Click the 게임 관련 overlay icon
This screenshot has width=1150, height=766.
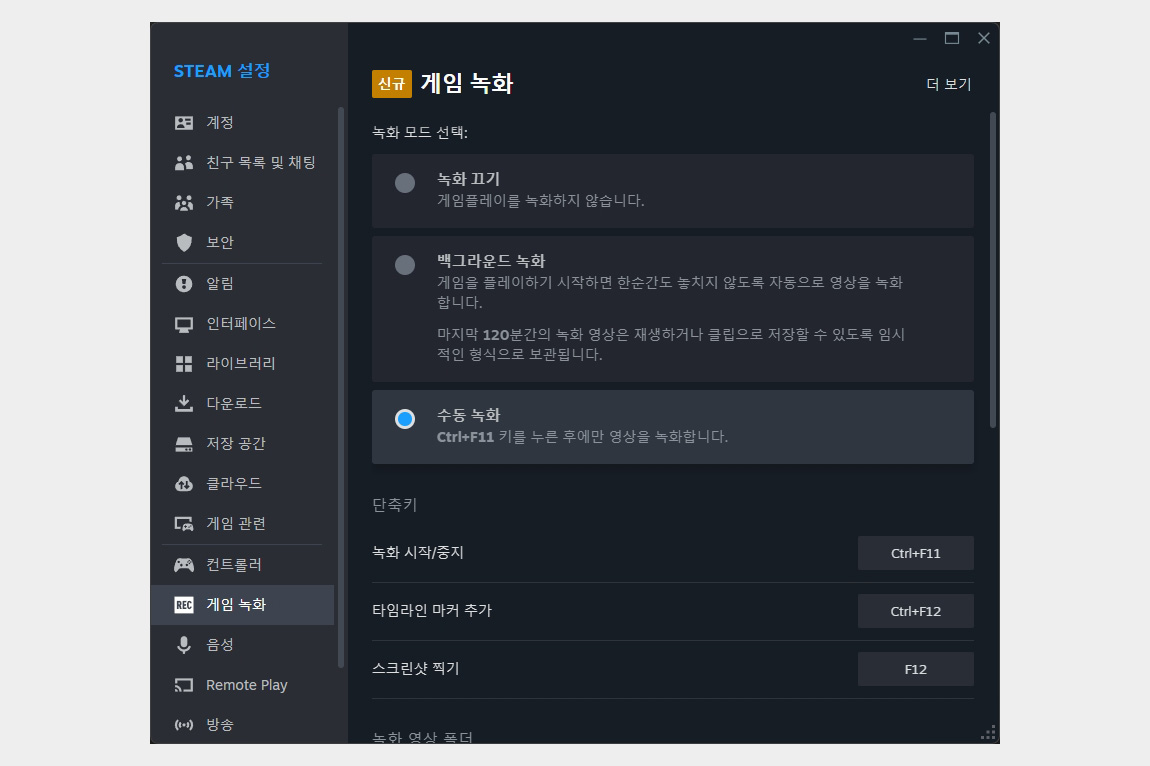[184, 524]
